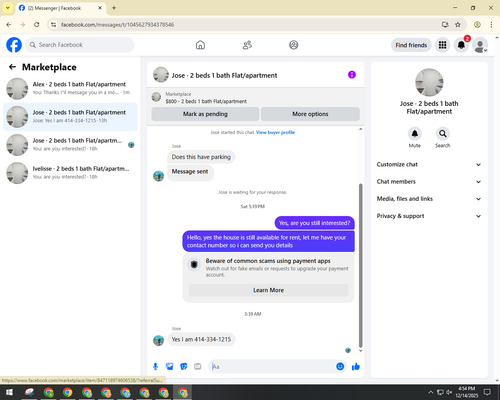Image resolution: width=500 pixels, height=400 pixels.
Task: Expand Privacy & support section
Action: click(429, 216)
